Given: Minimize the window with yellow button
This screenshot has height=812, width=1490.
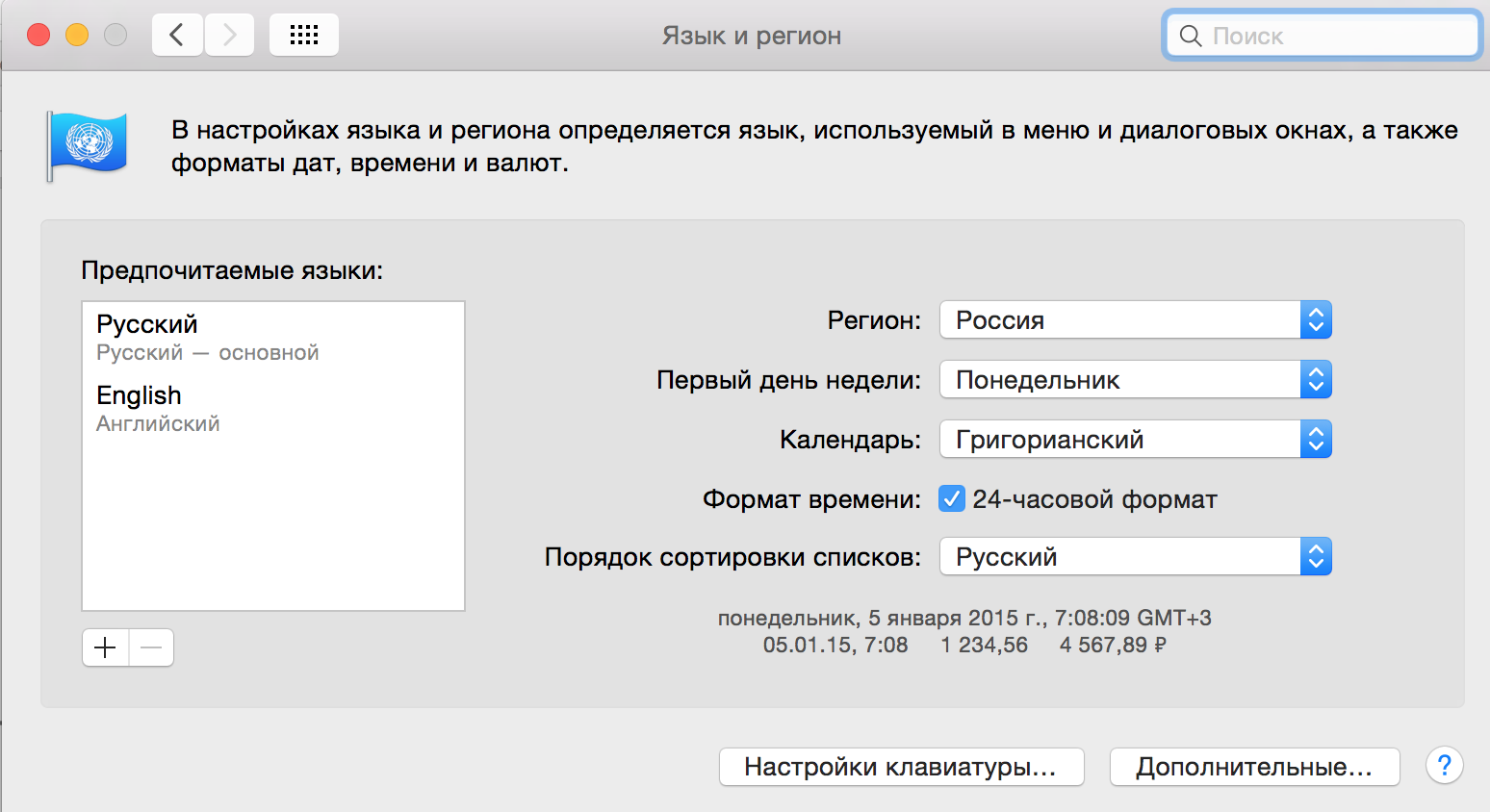Looking at the screenshot, I should coord(77,36).
